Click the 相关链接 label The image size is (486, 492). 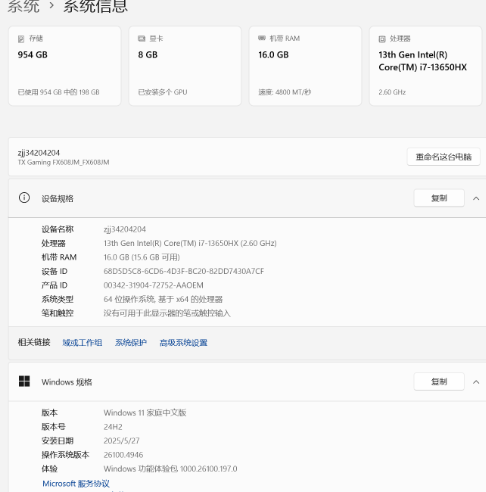point(34,342)
